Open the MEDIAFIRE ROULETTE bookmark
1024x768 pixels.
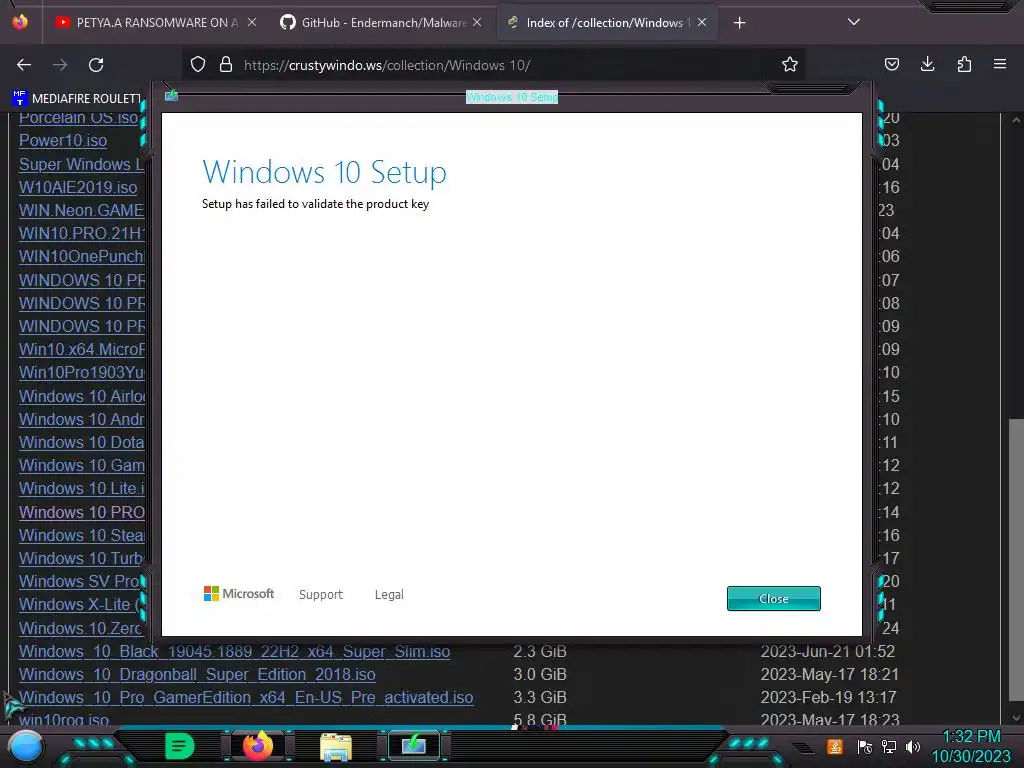point(76,98)
